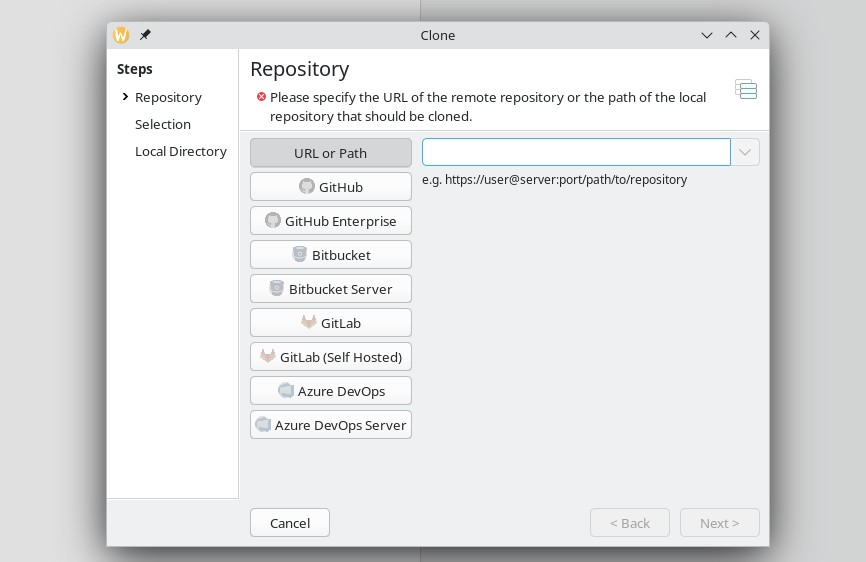
Task: Focus the repository URL input field
Action: point(576,152)
